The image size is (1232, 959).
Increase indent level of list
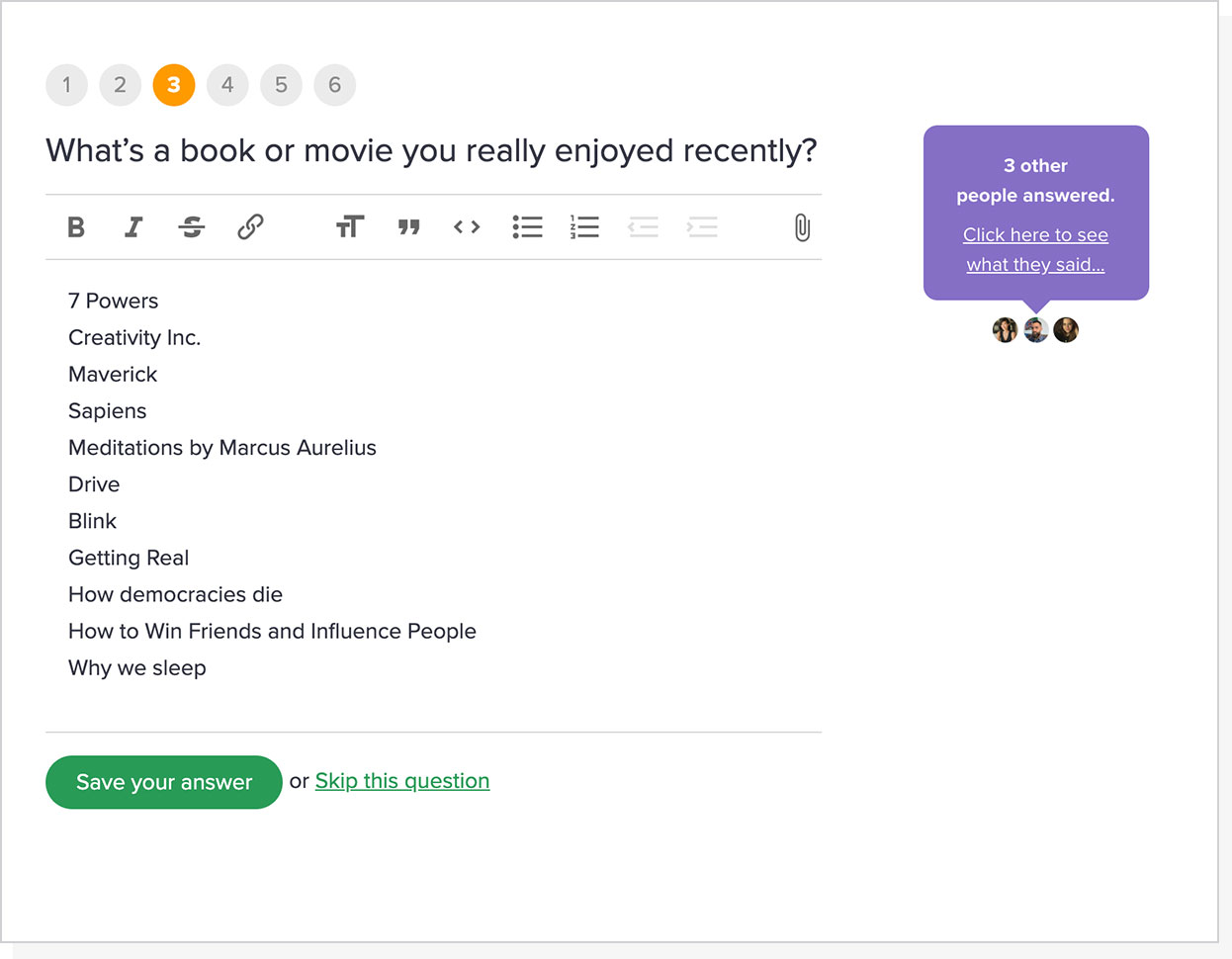(x=702, y=227)
